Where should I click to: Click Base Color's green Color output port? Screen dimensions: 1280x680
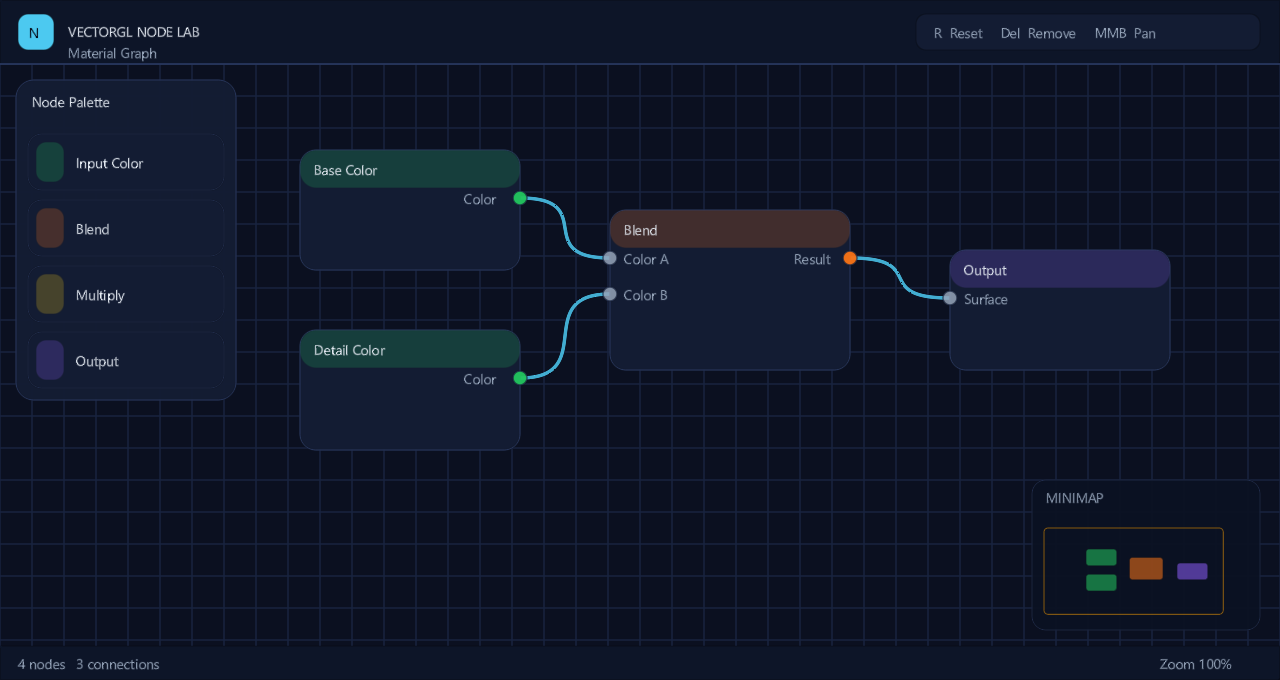(x=520, y=198)
